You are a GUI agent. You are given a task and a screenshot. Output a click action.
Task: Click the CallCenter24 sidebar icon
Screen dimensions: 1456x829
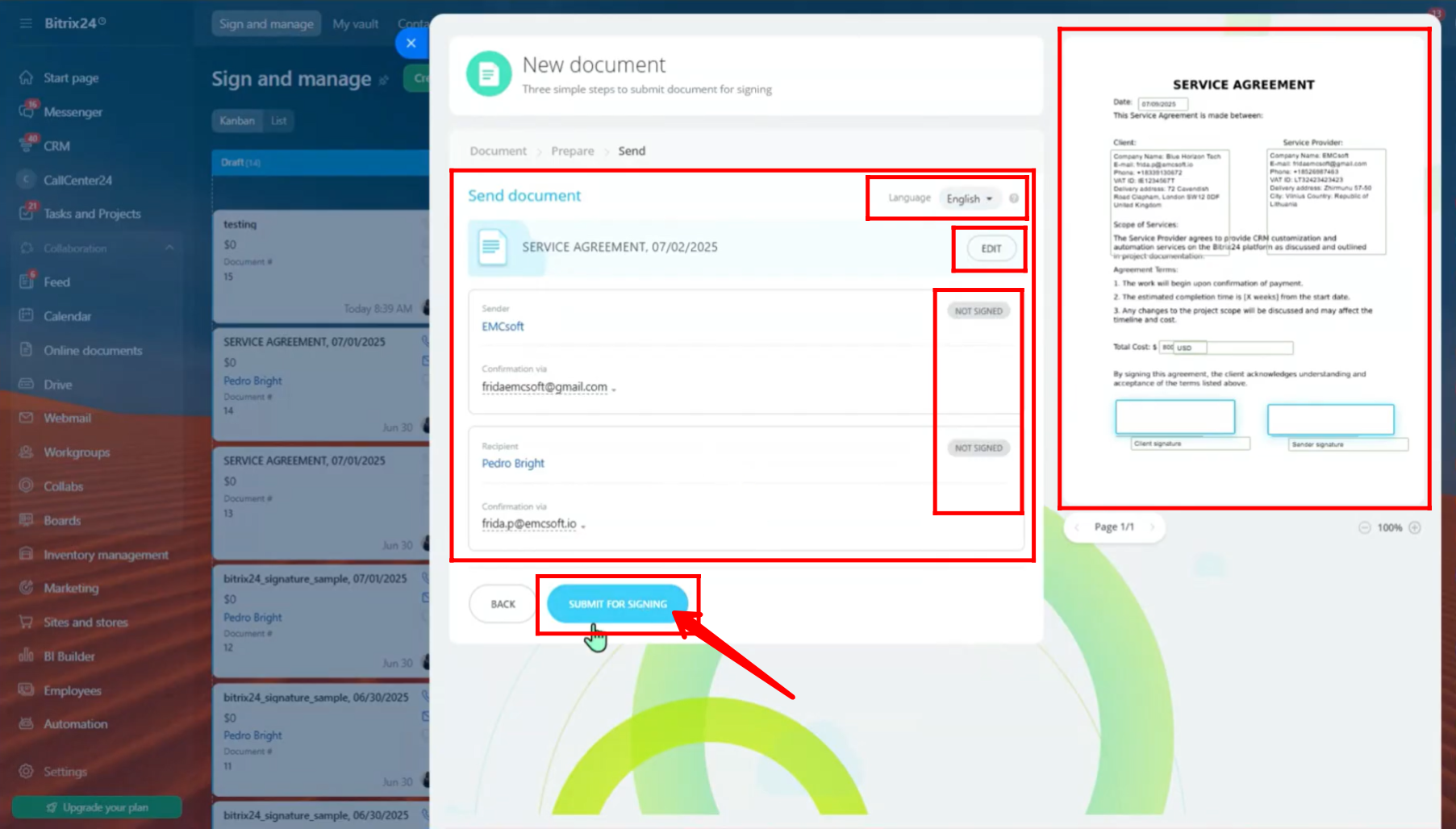point(26,180)
